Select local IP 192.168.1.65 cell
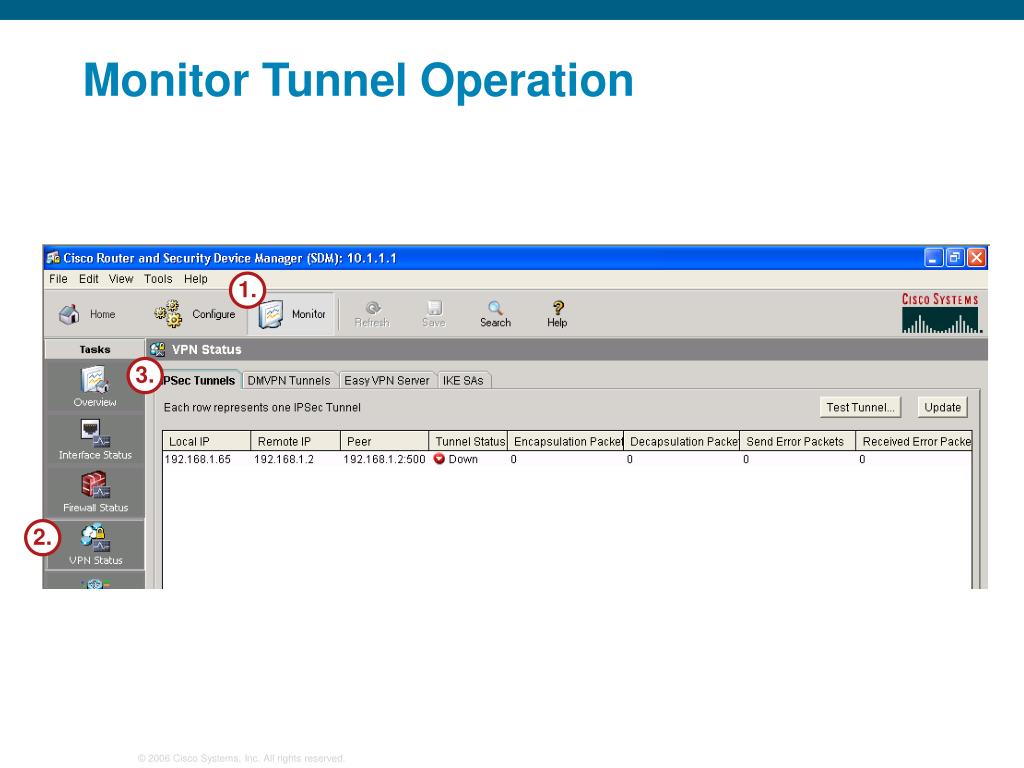The image size is (1024, 768). pyautogui.click(x=197, y=459)
